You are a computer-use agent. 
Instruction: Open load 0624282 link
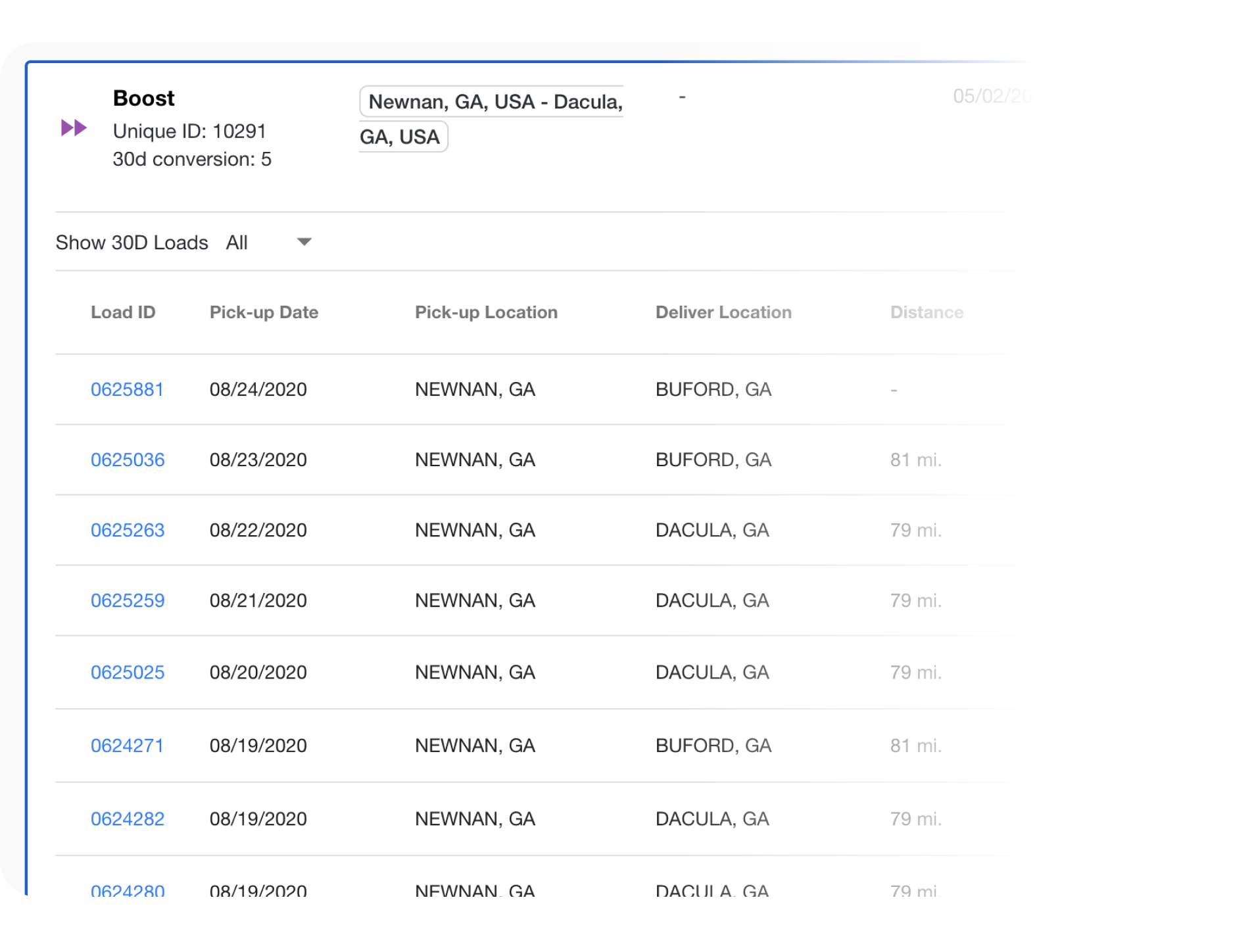coord(128,819)
